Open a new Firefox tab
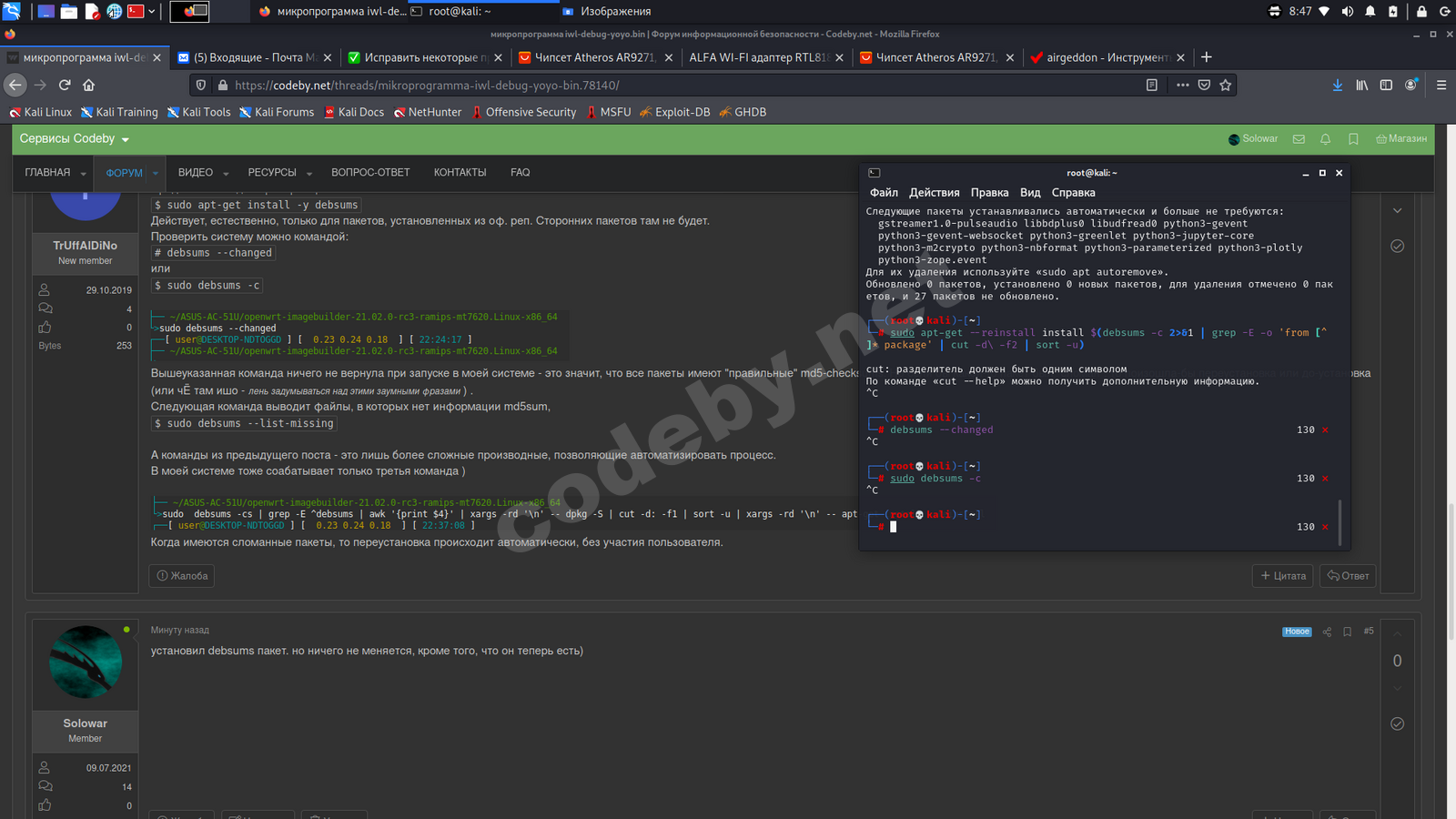This screenshot has width=1456, height=819. click(1207, 57)
